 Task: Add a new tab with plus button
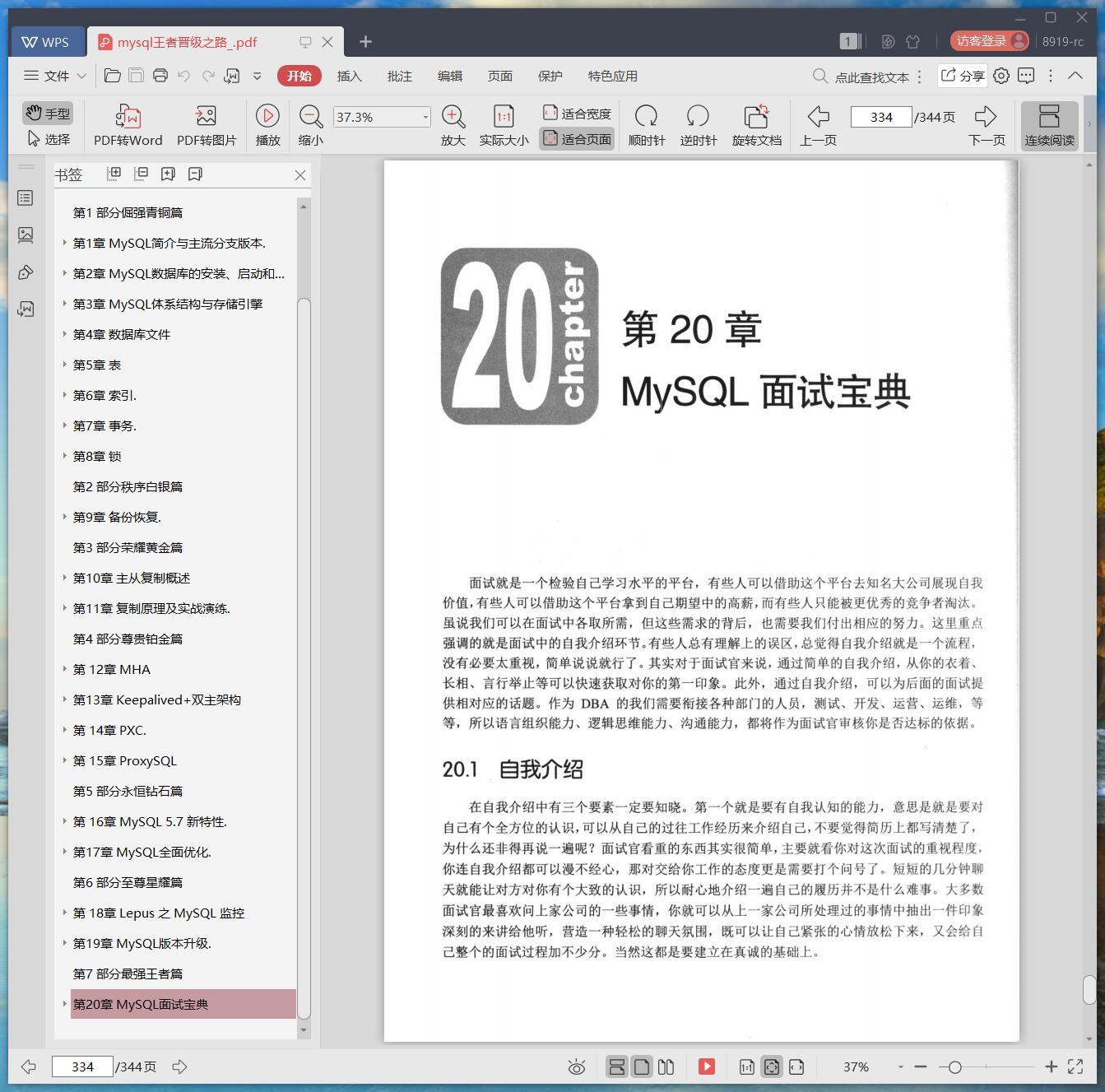pos(366,41)
